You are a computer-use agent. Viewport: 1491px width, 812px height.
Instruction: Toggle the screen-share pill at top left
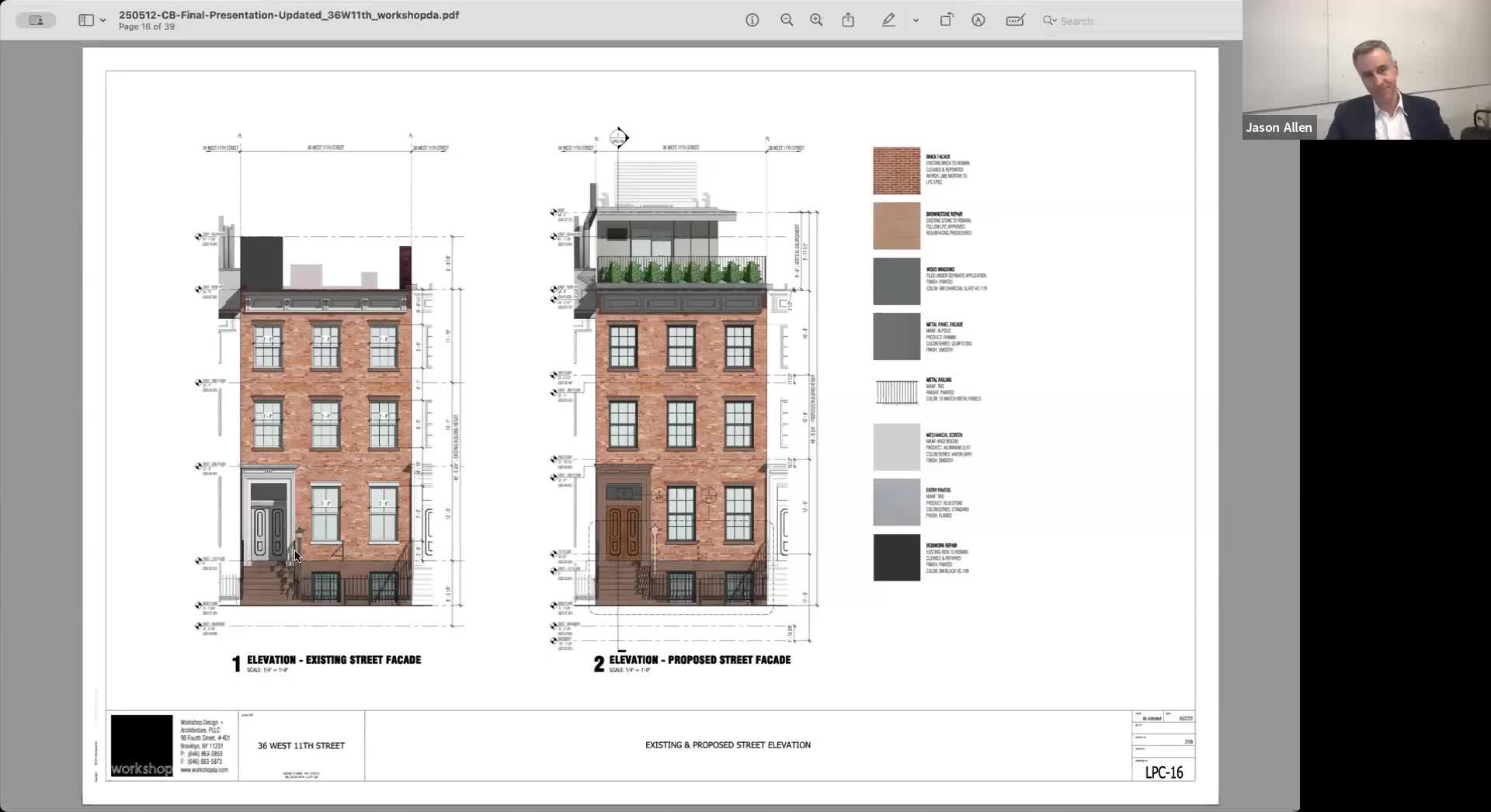point(36,21)
